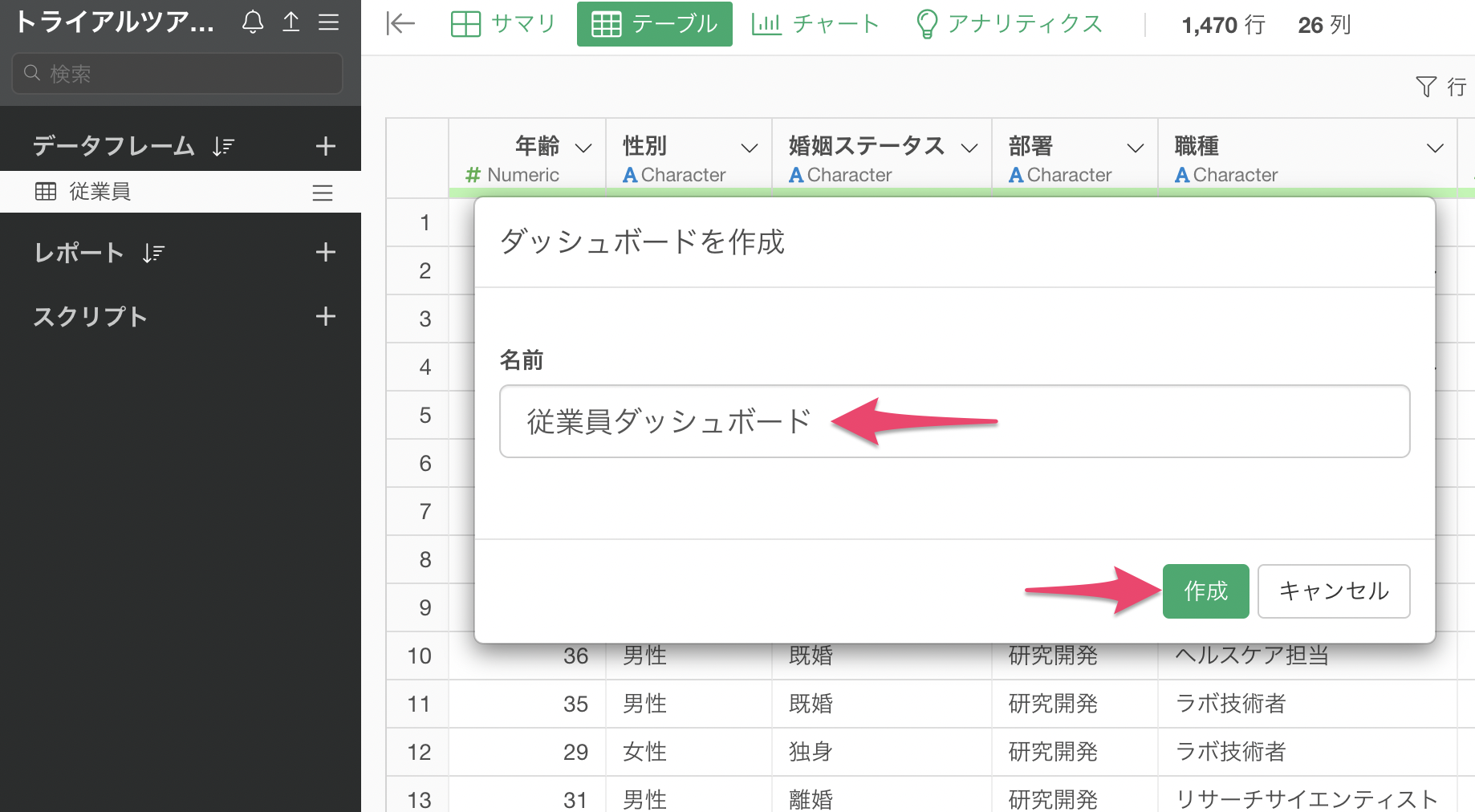Add a new script with plus

325,317
